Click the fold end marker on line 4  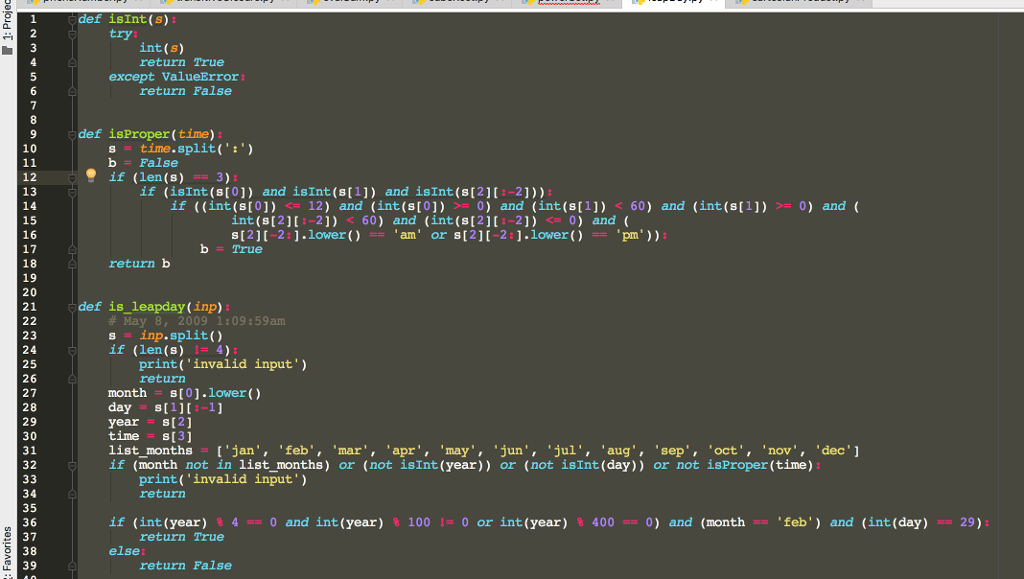coord(72,63)
